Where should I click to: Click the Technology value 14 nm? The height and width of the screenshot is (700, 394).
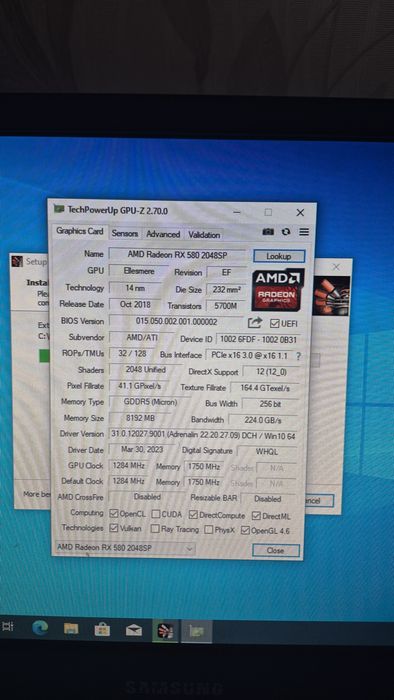click(135, 288)
